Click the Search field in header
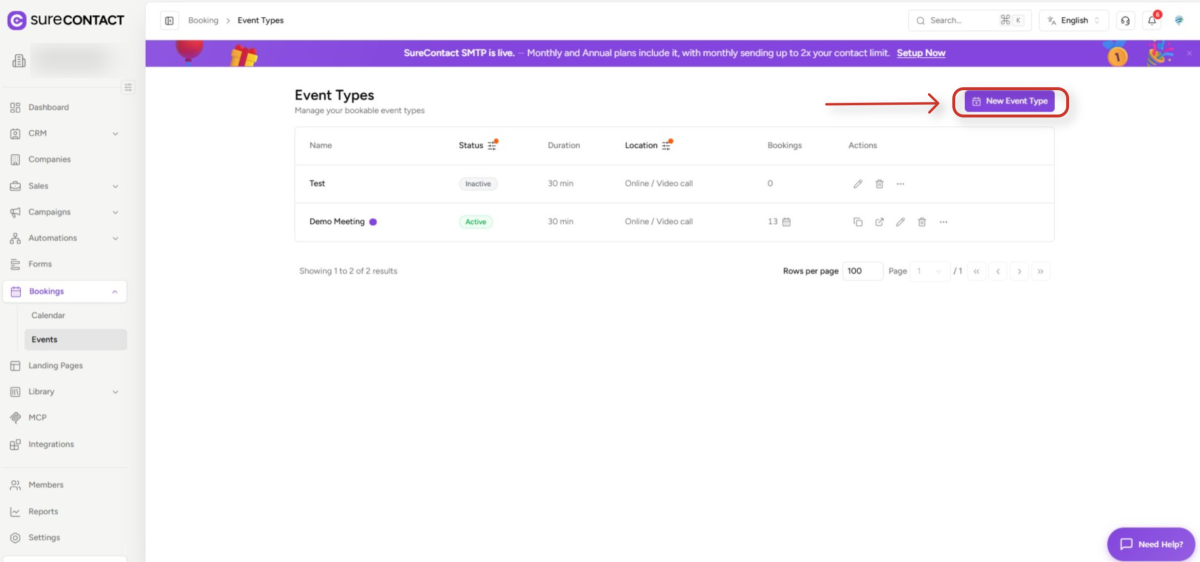1200x562 pixels. [x=969, y=20]
